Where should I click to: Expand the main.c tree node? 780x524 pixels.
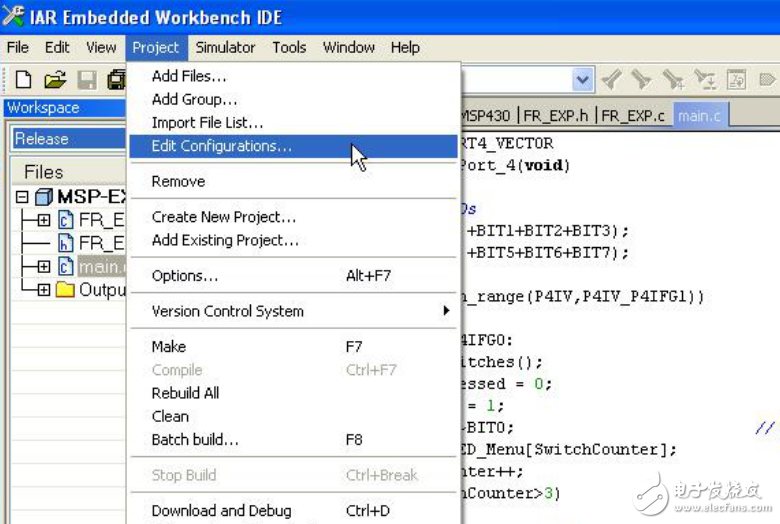[x=43, y=267]
